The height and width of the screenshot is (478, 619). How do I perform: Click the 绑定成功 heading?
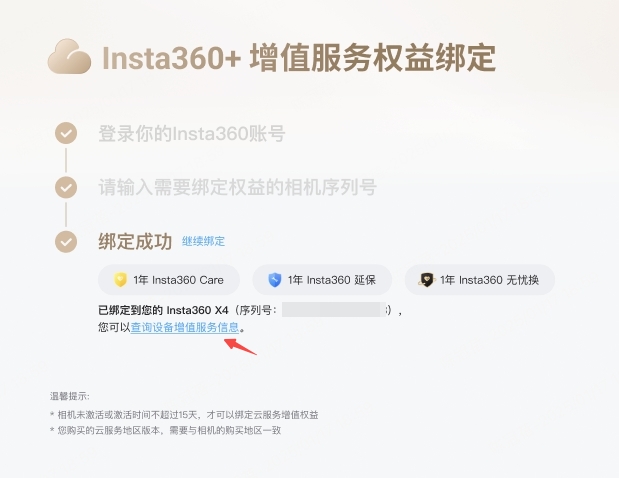point(135,242)
